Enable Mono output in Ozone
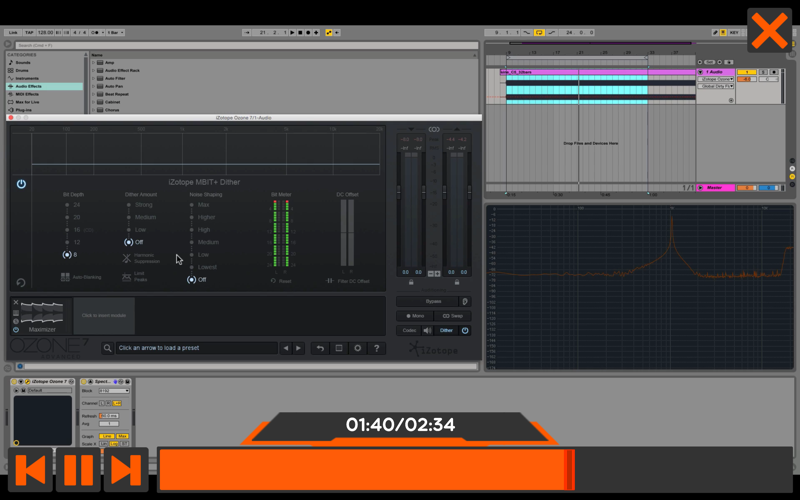Image resolution: width=800 pixels, height=500 pixels. (415, 316)
